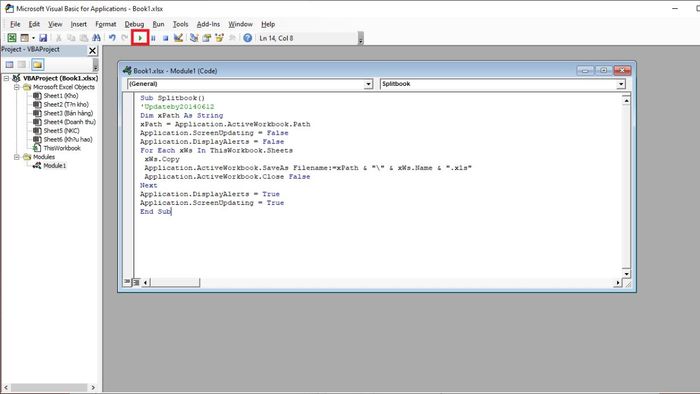Viewport: 700px width, 394px height.
Task: Stop the macro with the Reset button
Action: 166,38
